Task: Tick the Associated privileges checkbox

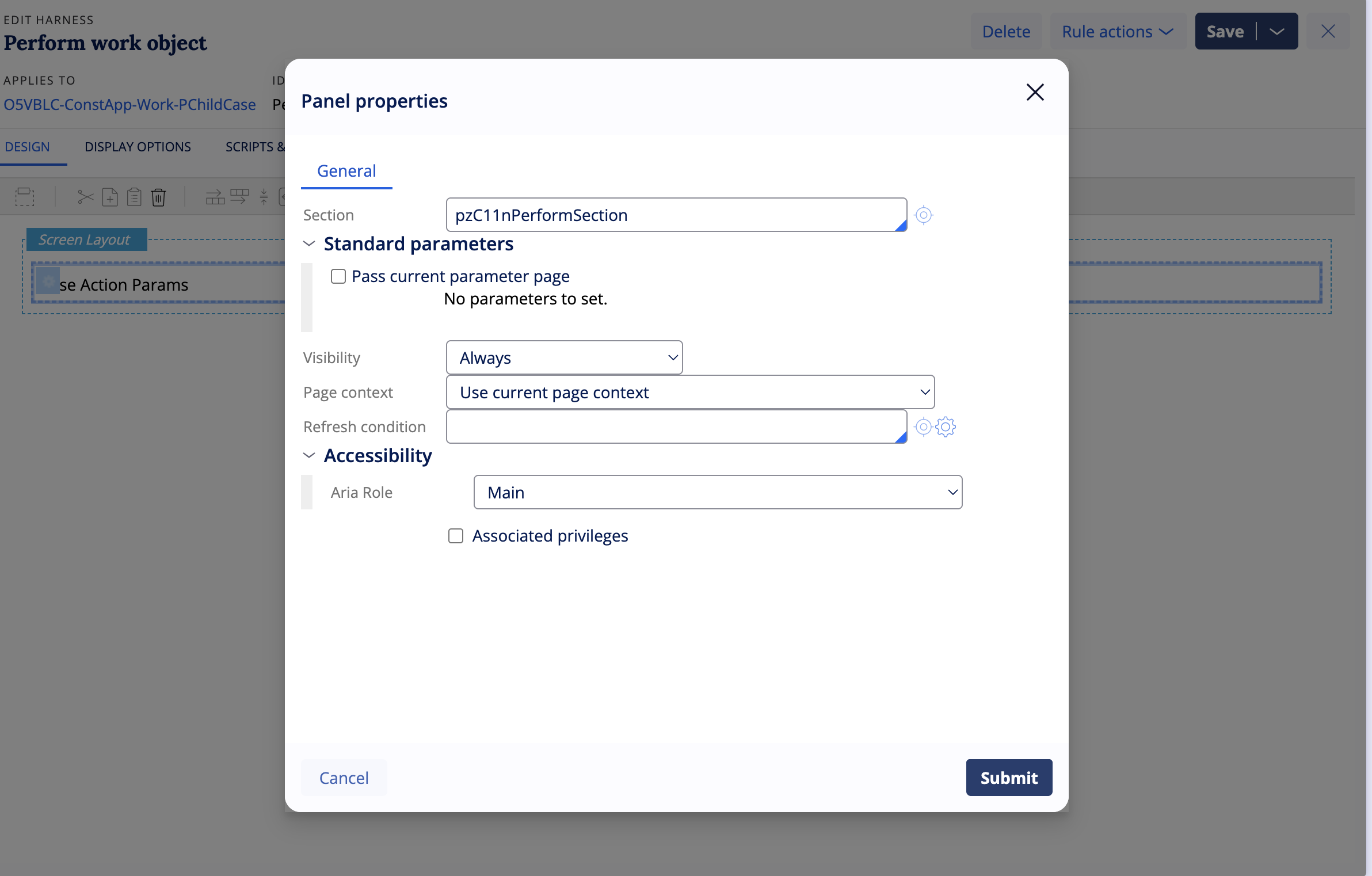Action: pyautogui.click(x=456, y=536)
